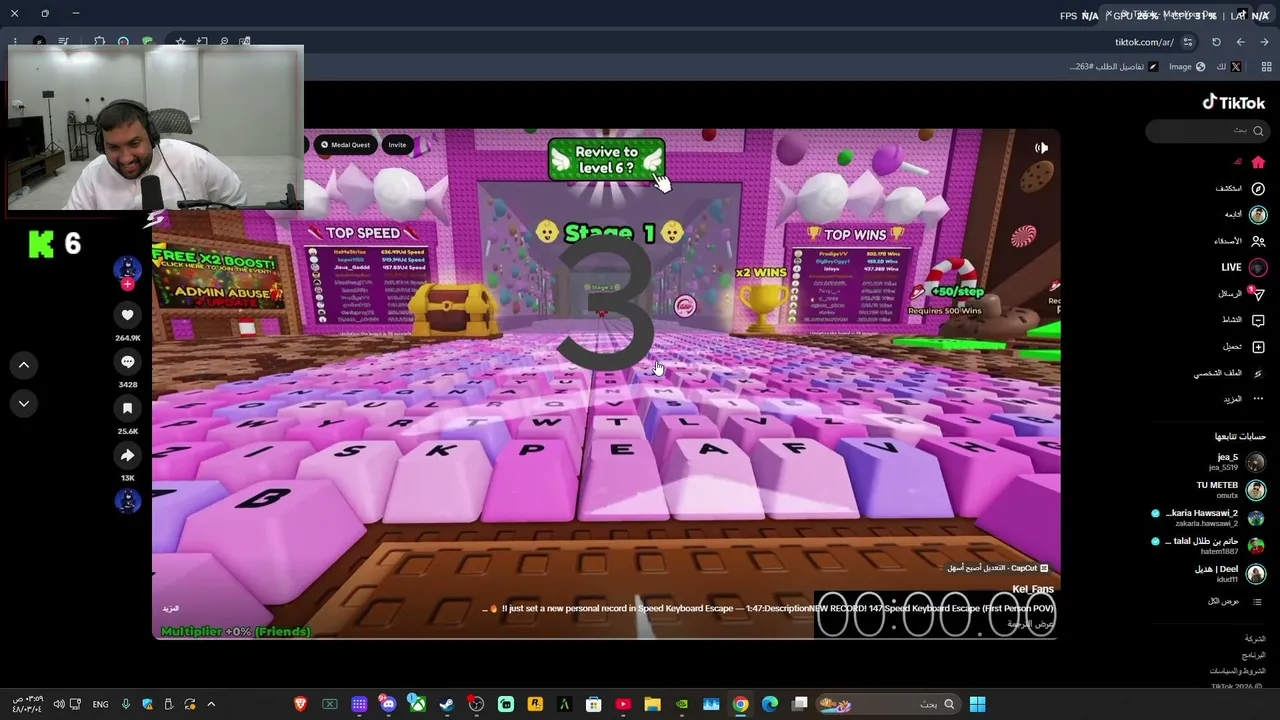
Task: Follow the creator via the plus badge
Action: [127, 285]
